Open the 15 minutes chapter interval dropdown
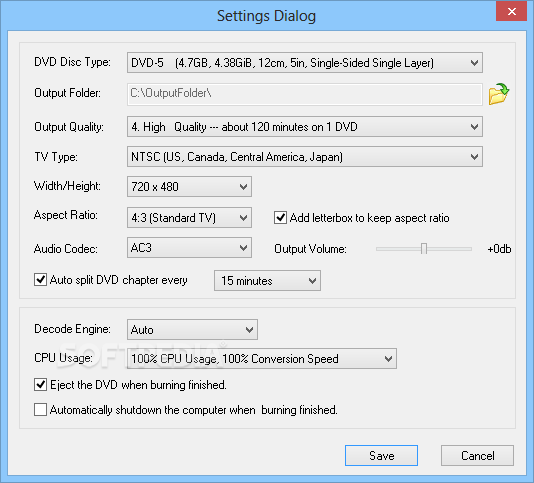 (x=267, y=281)
